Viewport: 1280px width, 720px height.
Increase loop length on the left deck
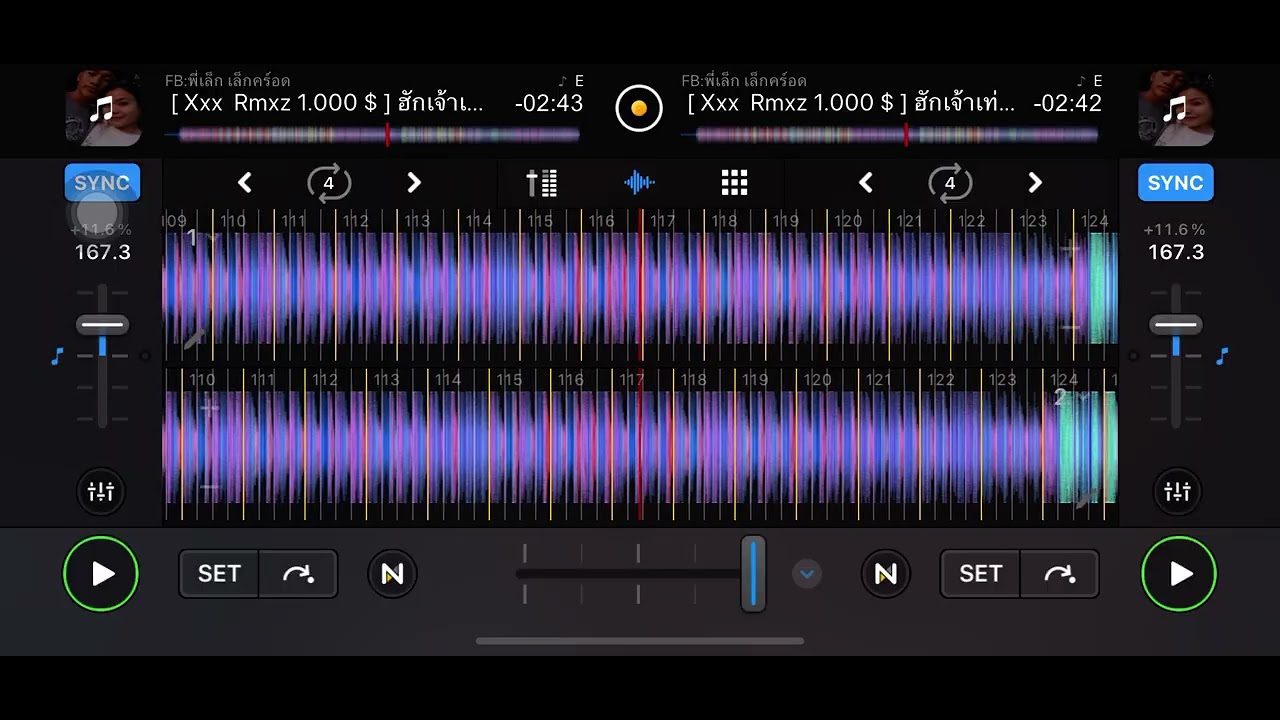point(414,183)
